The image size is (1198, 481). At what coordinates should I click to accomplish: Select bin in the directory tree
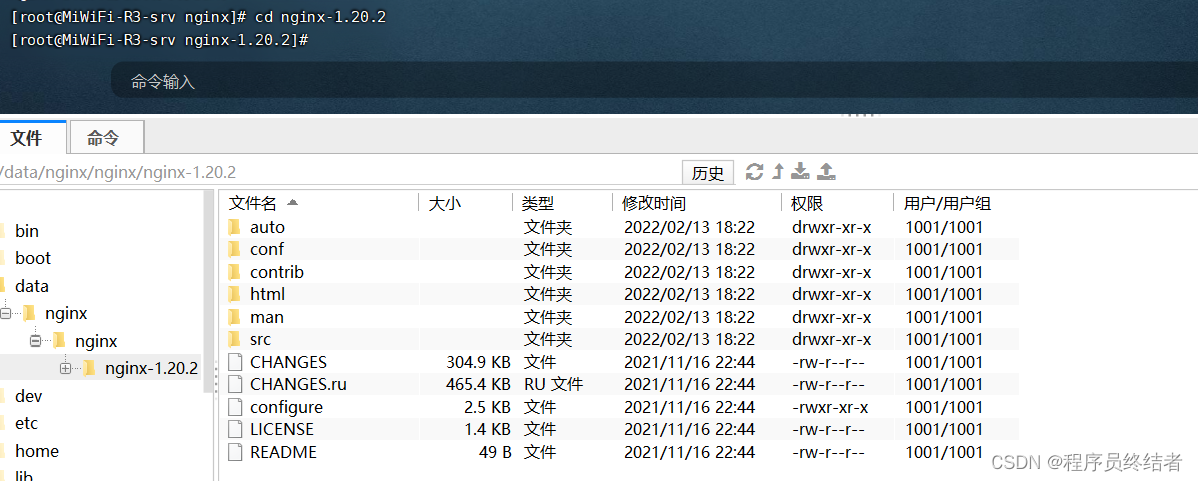pos(27,231)
